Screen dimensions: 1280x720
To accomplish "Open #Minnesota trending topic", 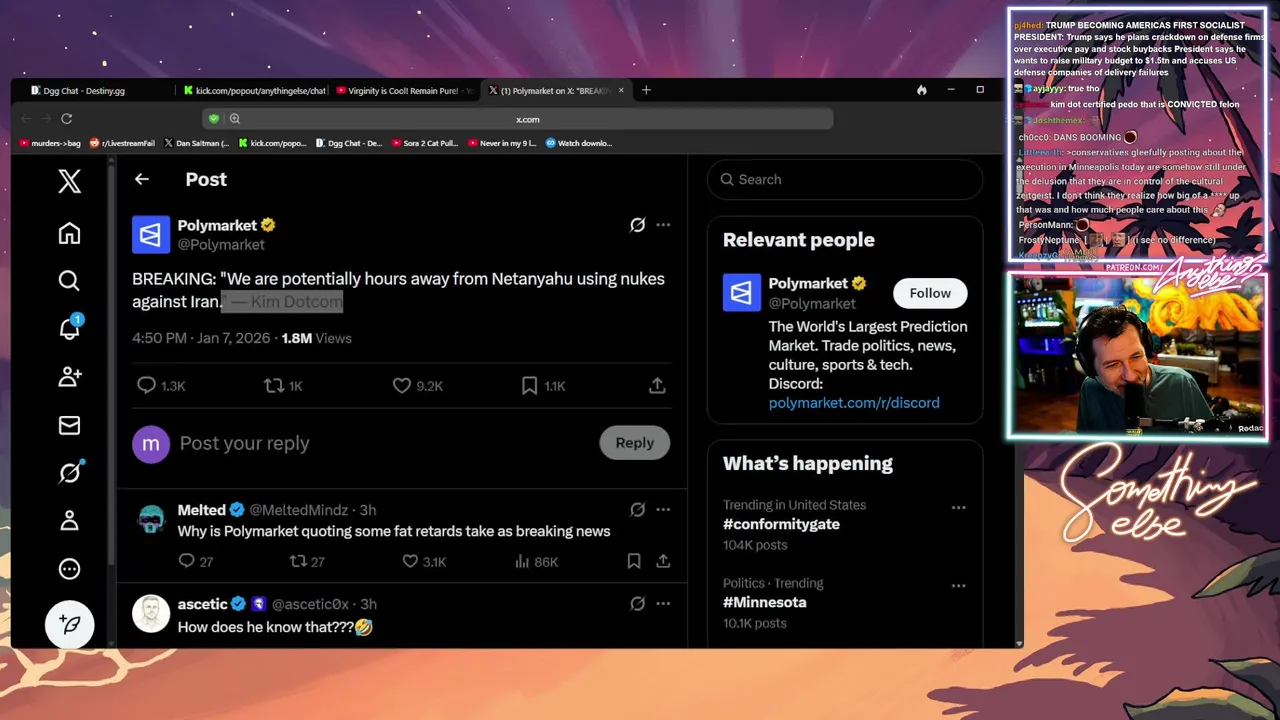I will pyautogui.click(x=764, y=602).
